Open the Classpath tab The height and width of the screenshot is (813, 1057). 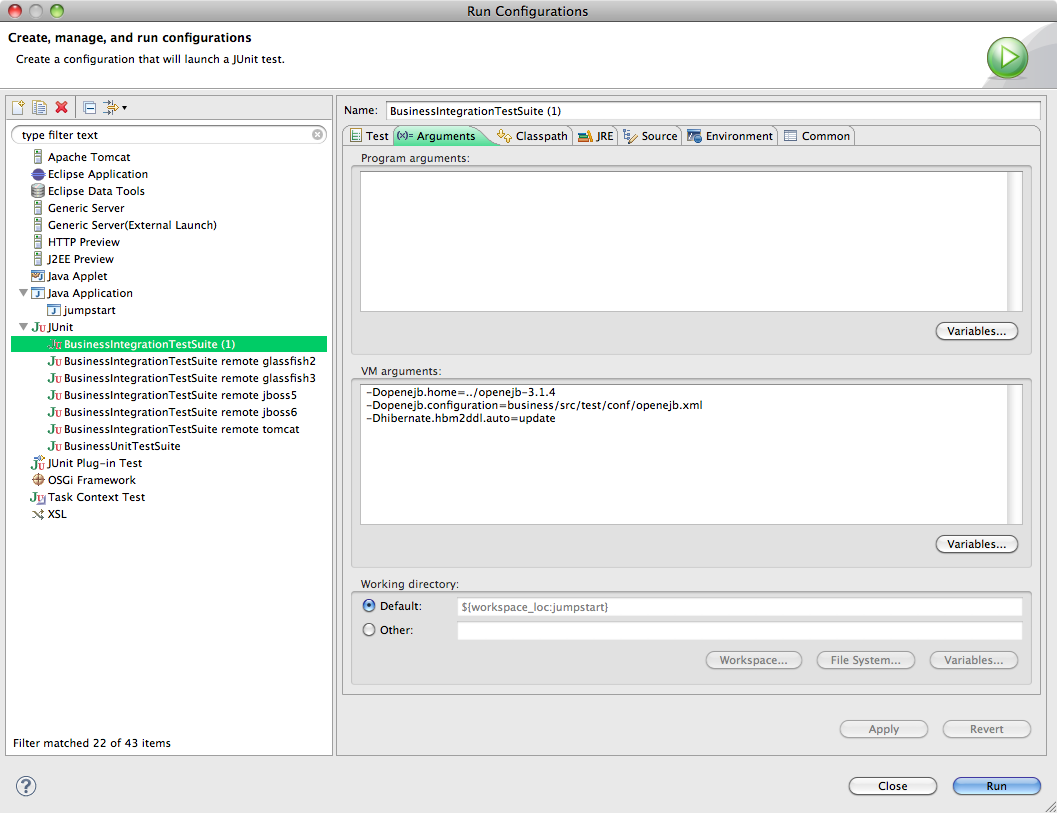pyautogui.click(x=533, y=136)
